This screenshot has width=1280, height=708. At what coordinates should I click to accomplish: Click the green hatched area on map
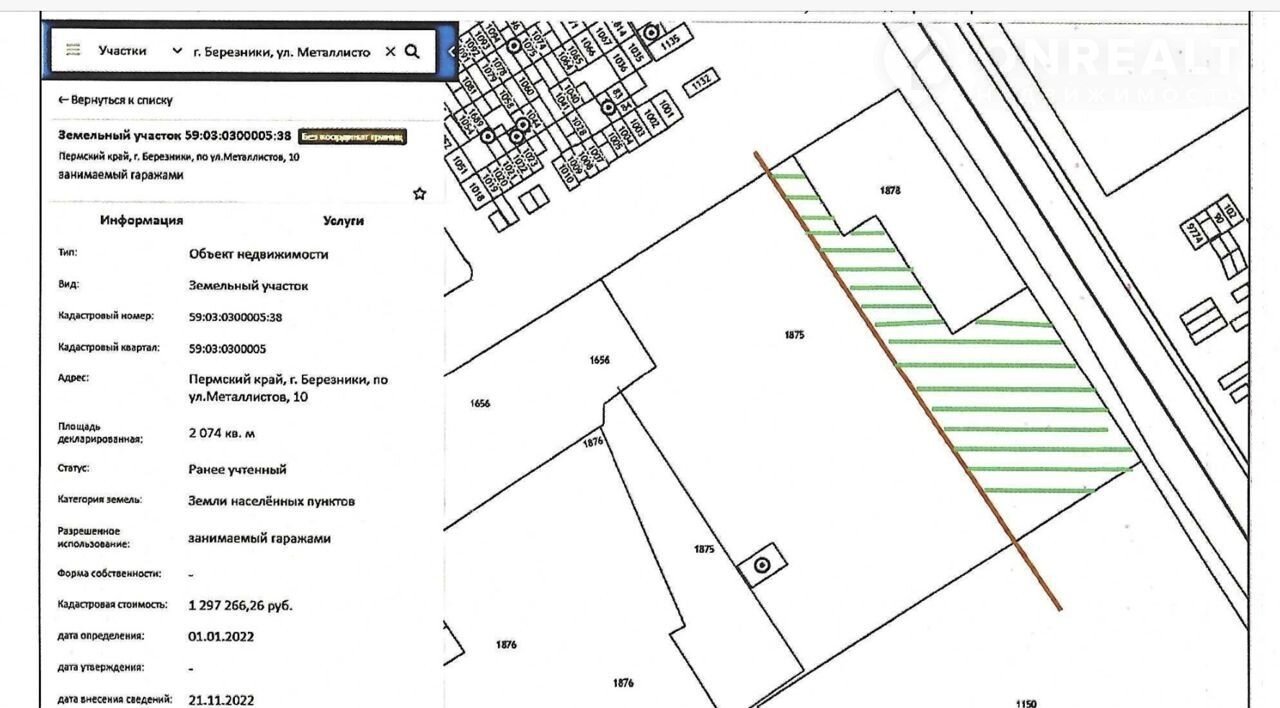(x=1000, y=400)
